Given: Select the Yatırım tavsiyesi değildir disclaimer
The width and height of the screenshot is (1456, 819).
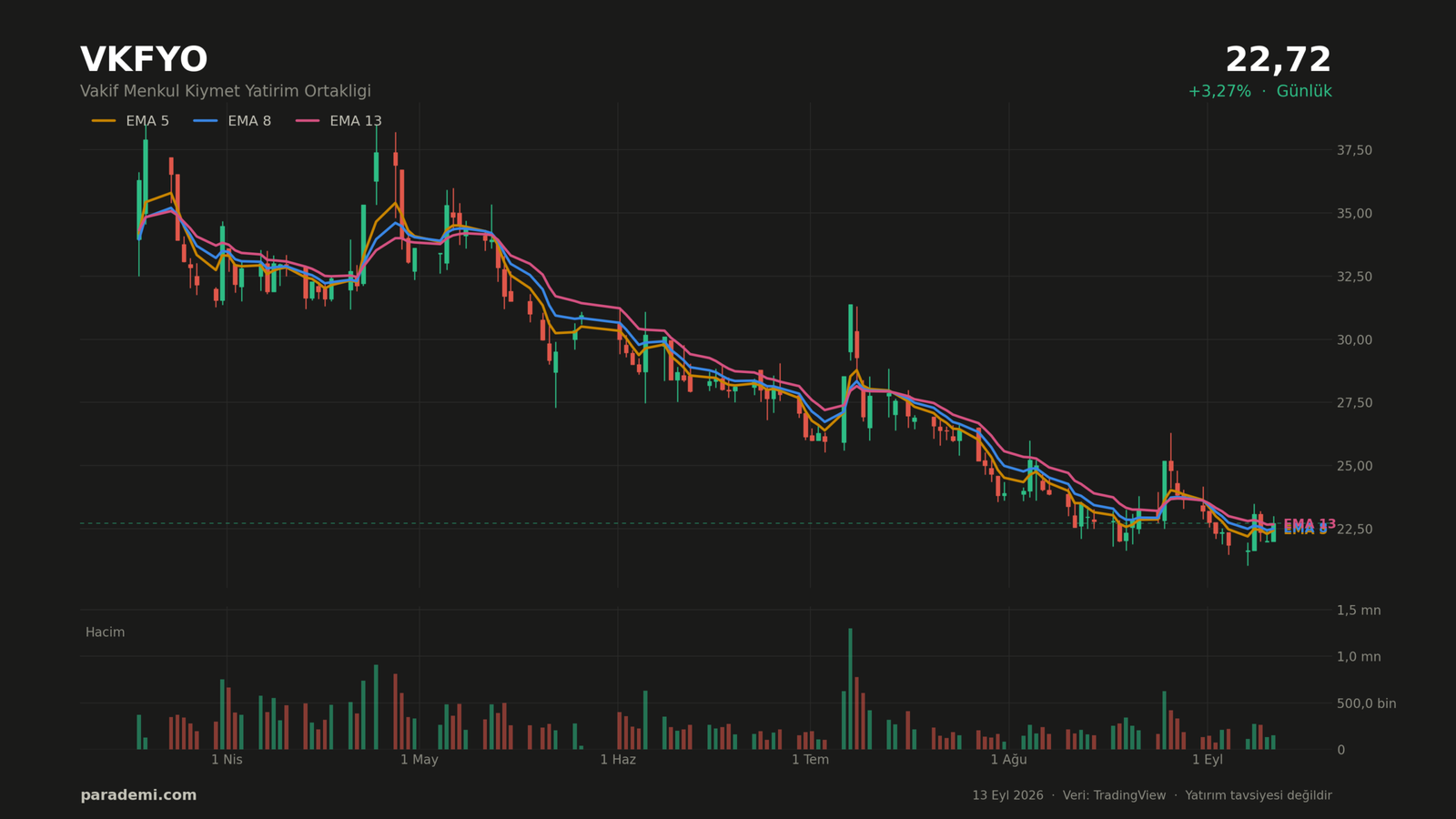Looking at the screenshot, I should (x=1259, y=795).
